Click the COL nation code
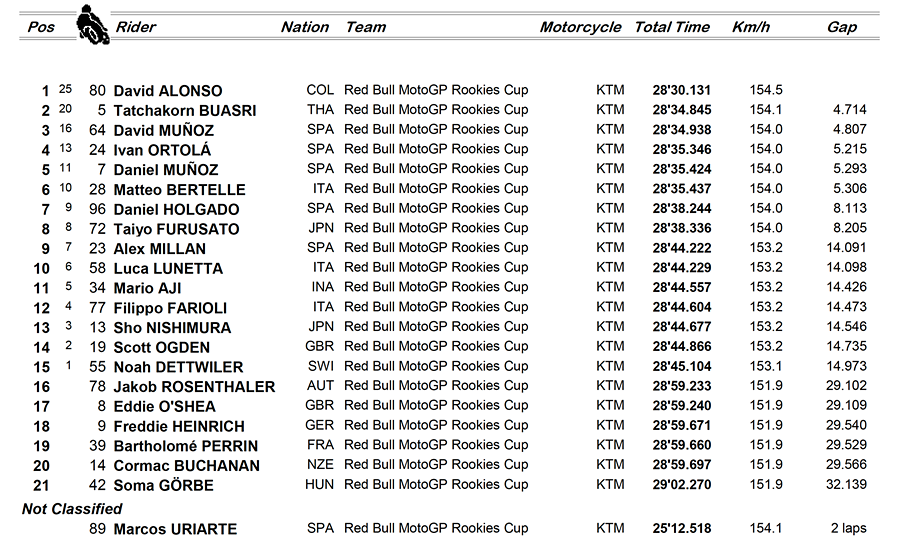Viewport: 900px width, 541px height. click(x=320, y=91)
